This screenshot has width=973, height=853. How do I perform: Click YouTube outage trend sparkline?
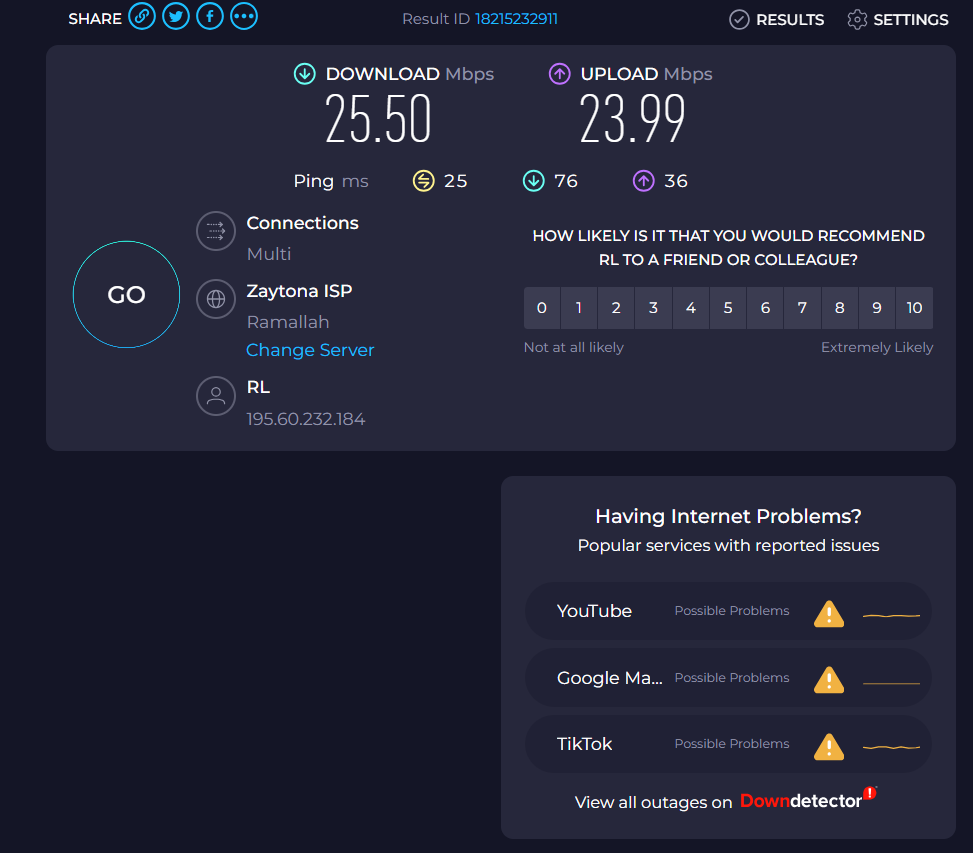[891, 615]
